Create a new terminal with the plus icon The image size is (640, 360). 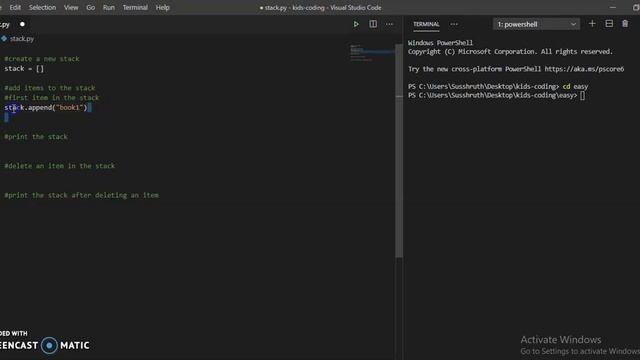(592, 24)
